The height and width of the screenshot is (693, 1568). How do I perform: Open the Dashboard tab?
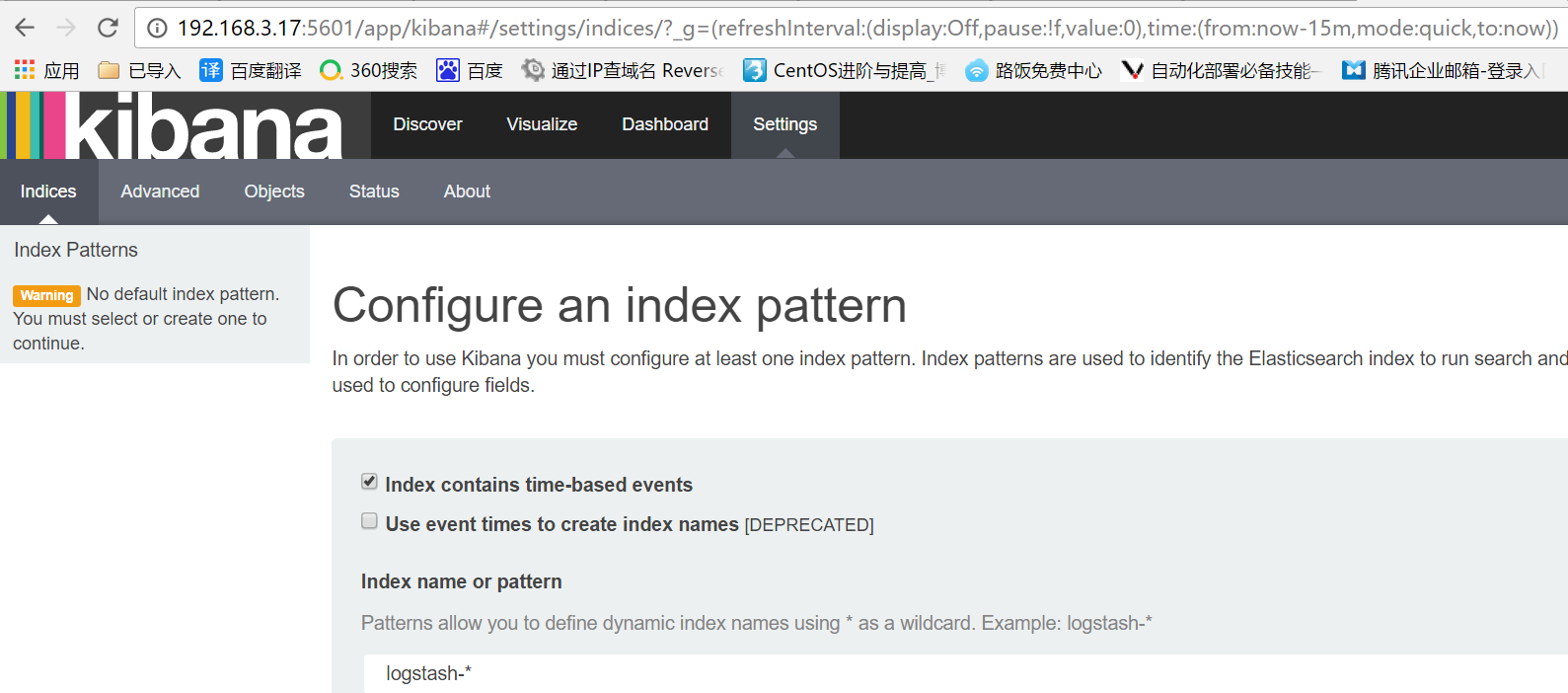point(665,124)
